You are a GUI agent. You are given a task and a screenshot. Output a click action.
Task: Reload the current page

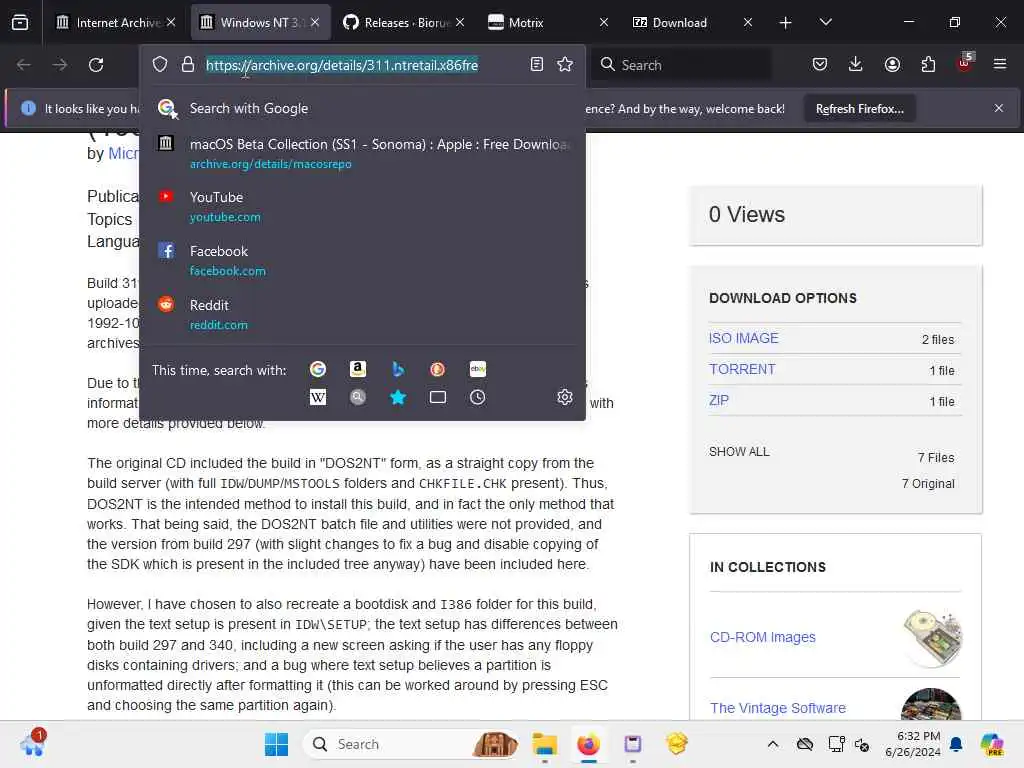tap(96, 65)
